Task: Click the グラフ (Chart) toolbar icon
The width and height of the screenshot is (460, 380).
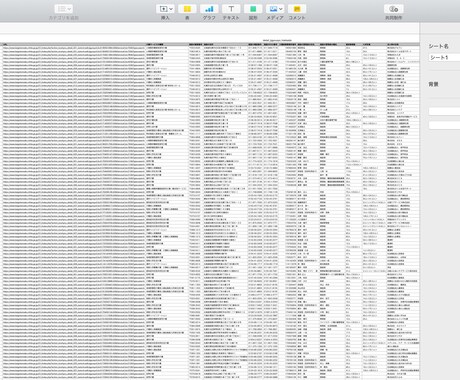Action: tap(209, 9)
